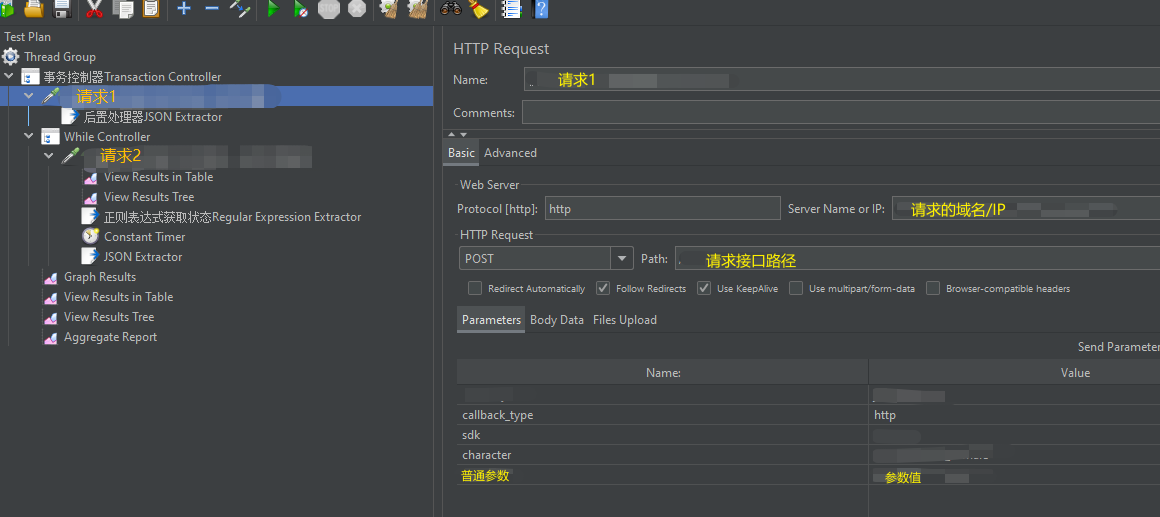The height and width of the screenshot is (517, 1160).
Task: Click the Comments input field
Action: point(841,112)
